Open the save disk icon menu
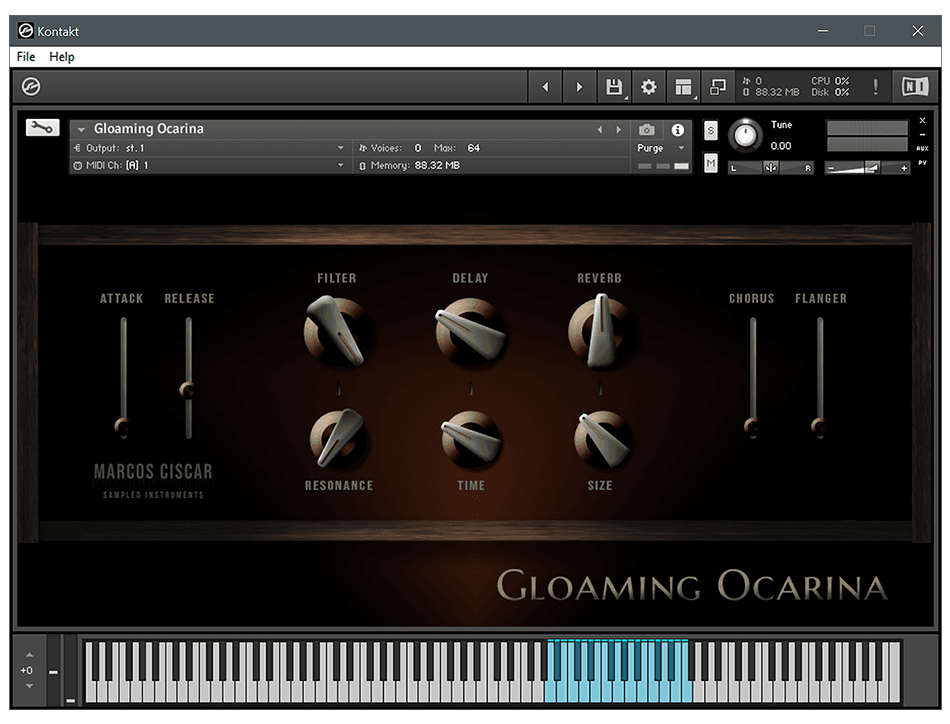This screenshot has width=950, height=724. [614, 87]
